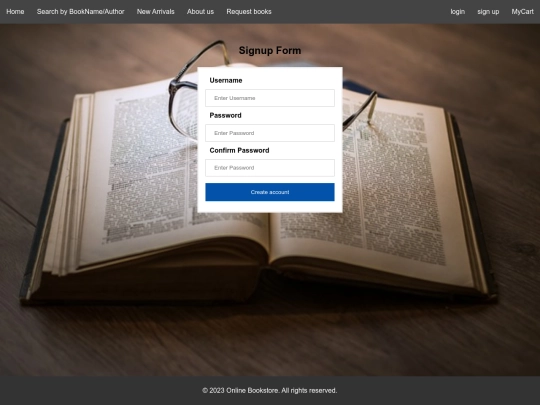Screen dimensions: 540x405
Task: Click the sign up link
Action: point(488,12)
